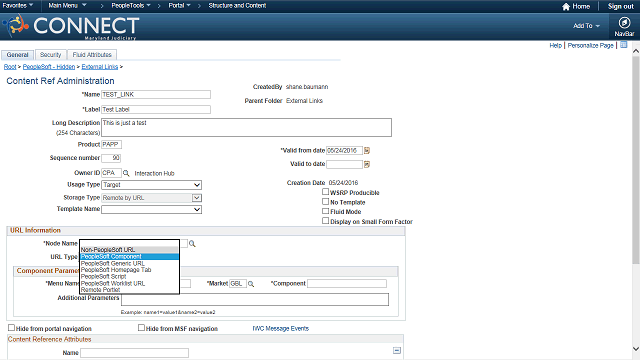Select Non-PeopleSoft URL from the list
This screenshot has width=640, height=360.
[x=129, y=250]
